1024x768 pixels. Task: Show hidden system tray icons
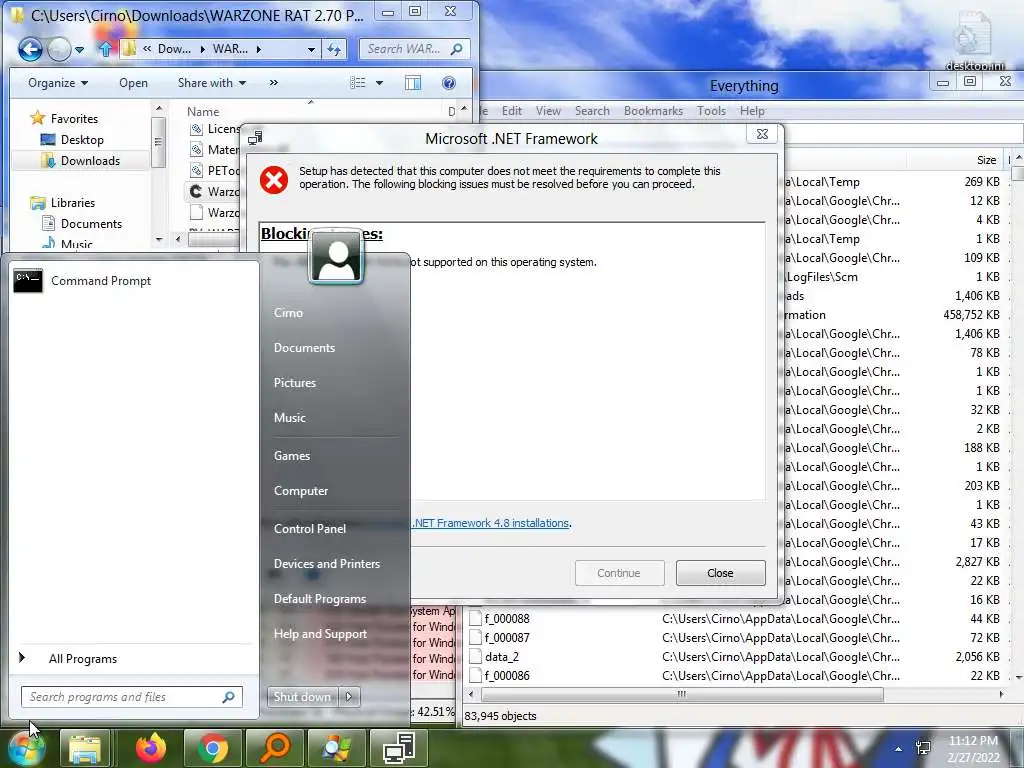click(x=899, y=749)
